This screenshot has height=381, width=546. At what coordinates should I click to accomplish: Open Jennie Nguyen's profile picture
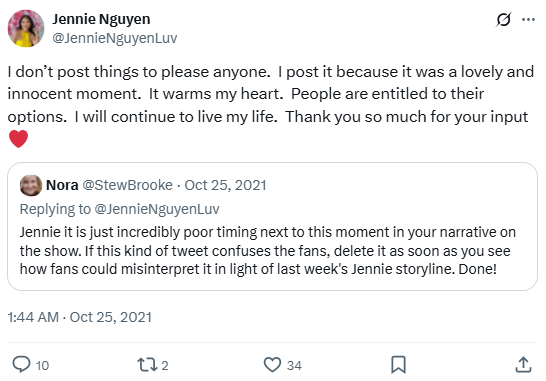point(26,29)
